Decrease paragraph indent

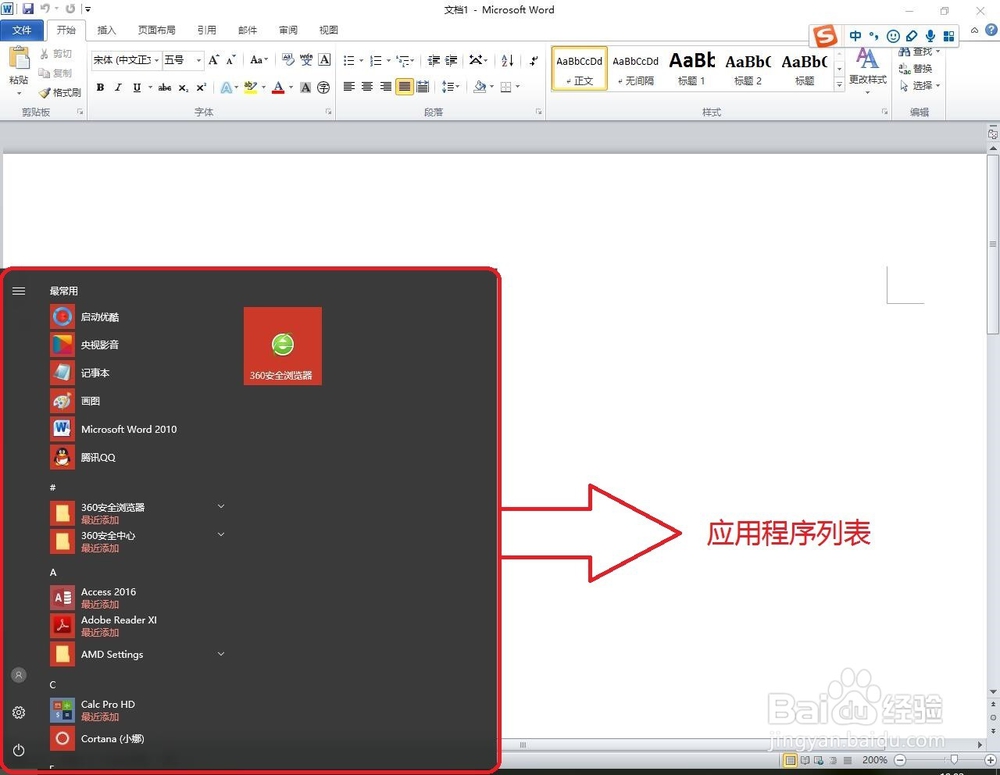[434, 60]
